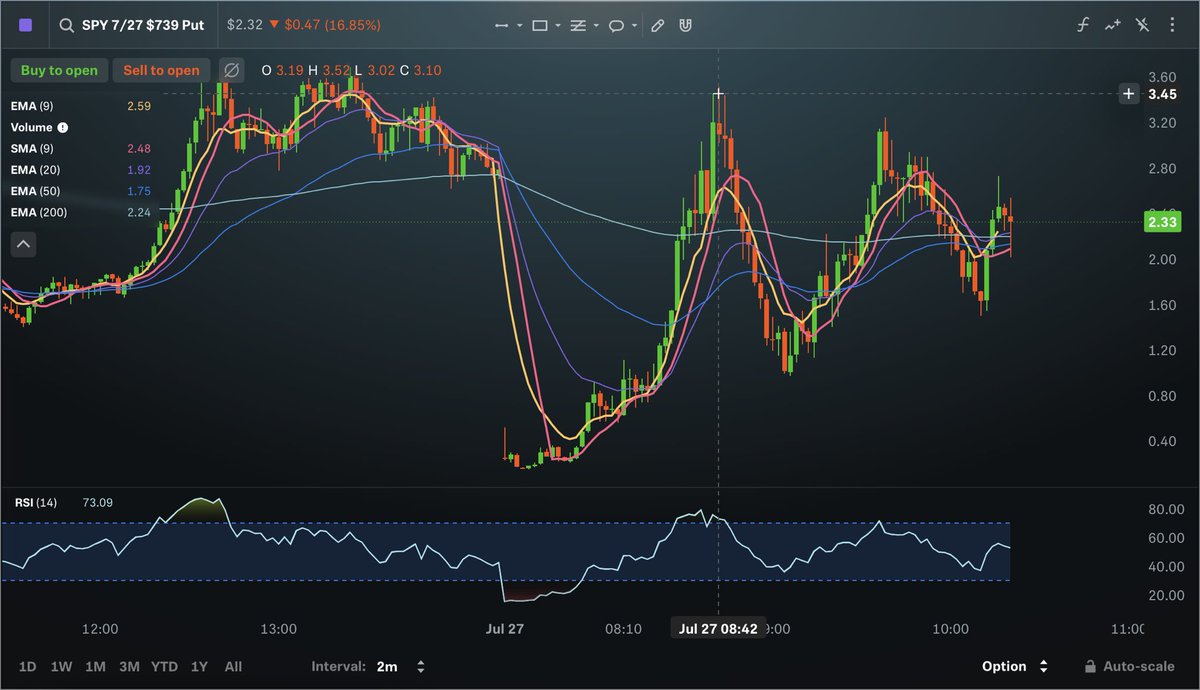
Task: Select the pencil freehand draw tool
Action: [x=657, y=26]
